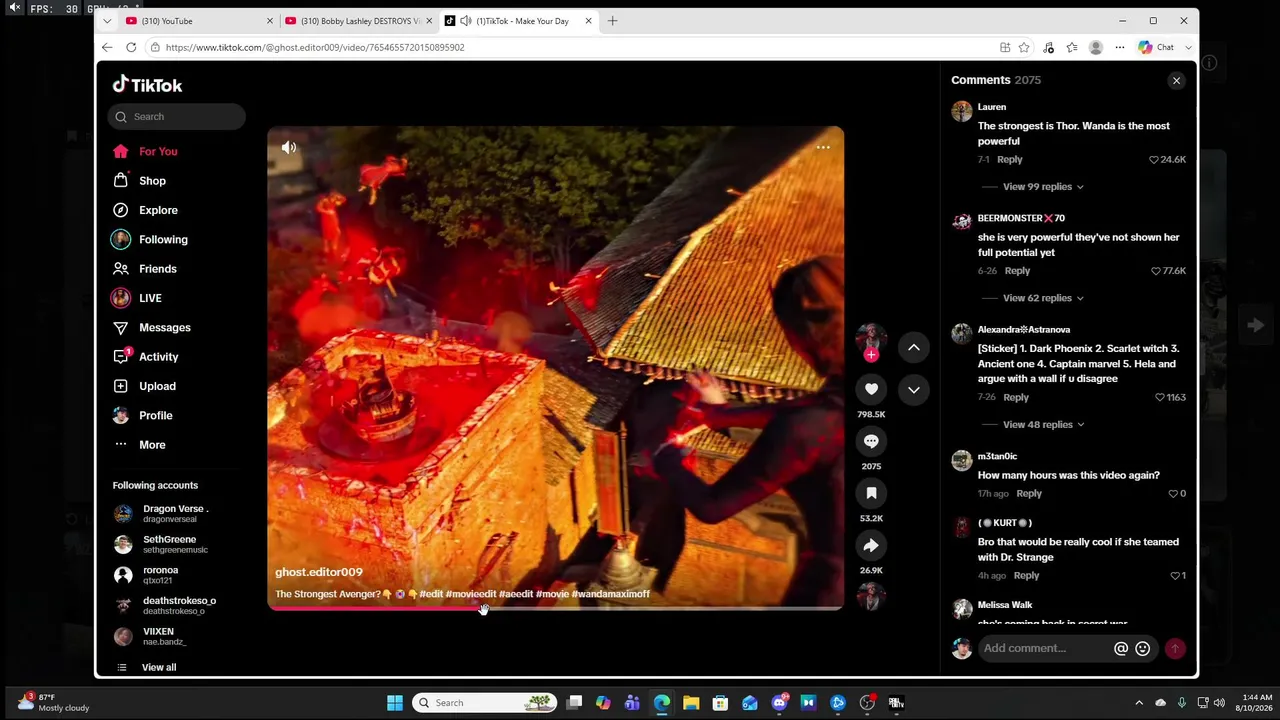Image resolution: width=1280 pixels, height=720 pixels.
Task: Select the TikTok - Make Your Day tab
Action: (518, 21)
